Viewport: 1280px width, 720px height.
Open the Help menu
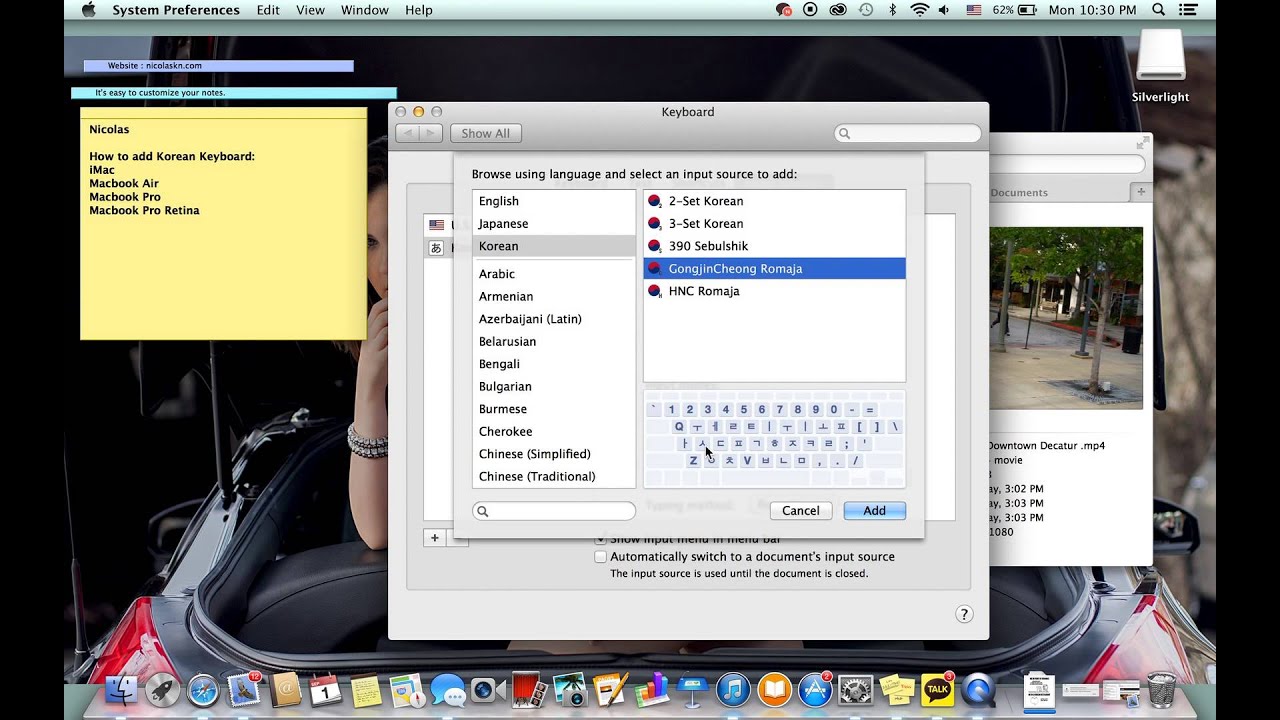pyautogui.click(x=419, y=10)
